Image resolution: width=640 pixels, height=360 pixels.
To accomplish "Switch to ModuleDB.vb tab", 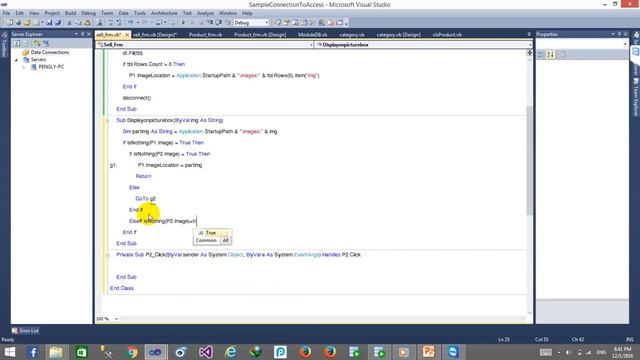I will (x=313, y=35).
